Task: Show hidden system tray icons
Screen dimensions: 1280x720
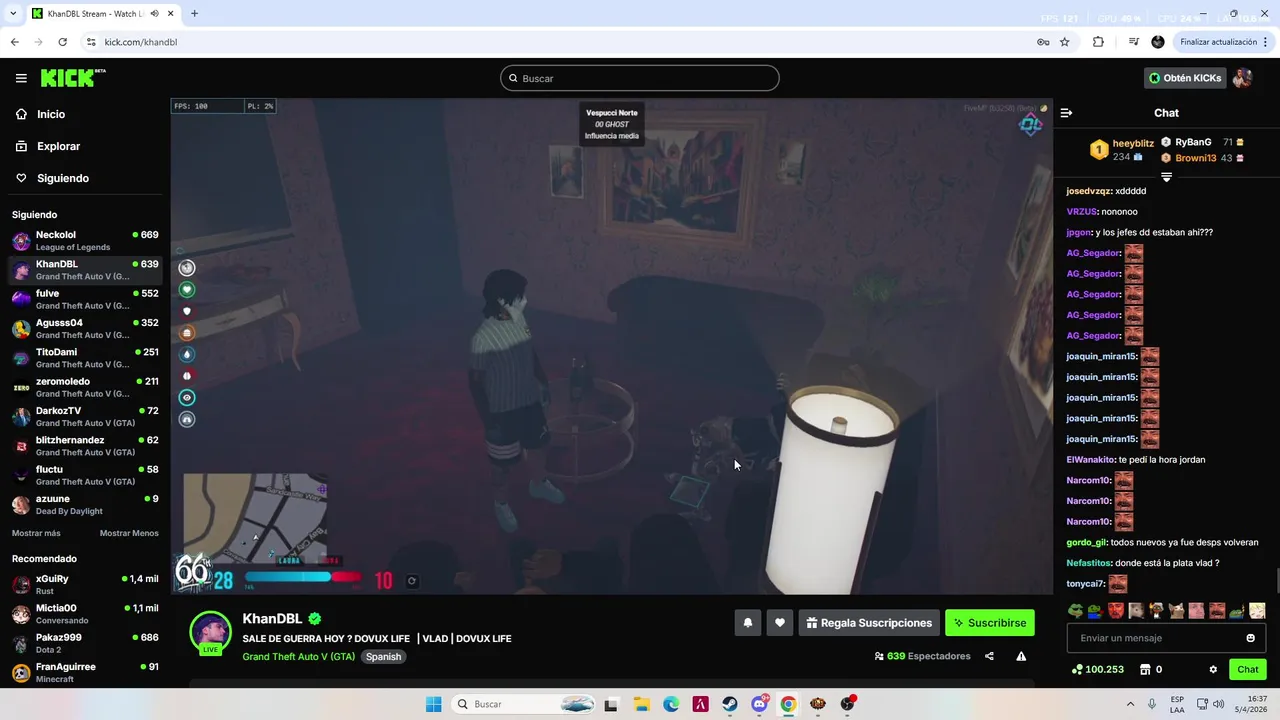Action: pyautogui.click(x=1131, y=704)
